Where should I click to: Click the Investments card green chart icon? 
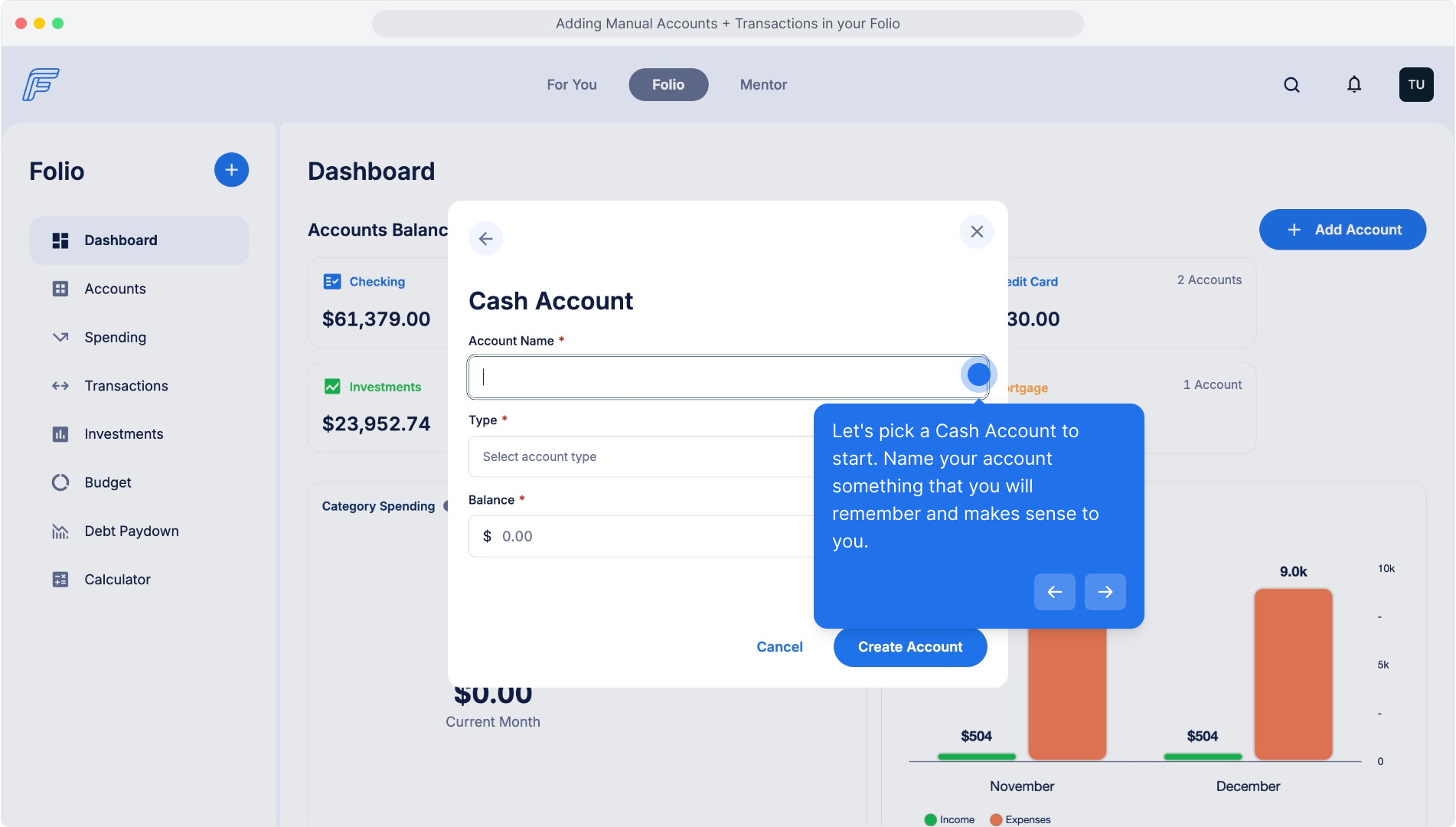click(332, 387)
